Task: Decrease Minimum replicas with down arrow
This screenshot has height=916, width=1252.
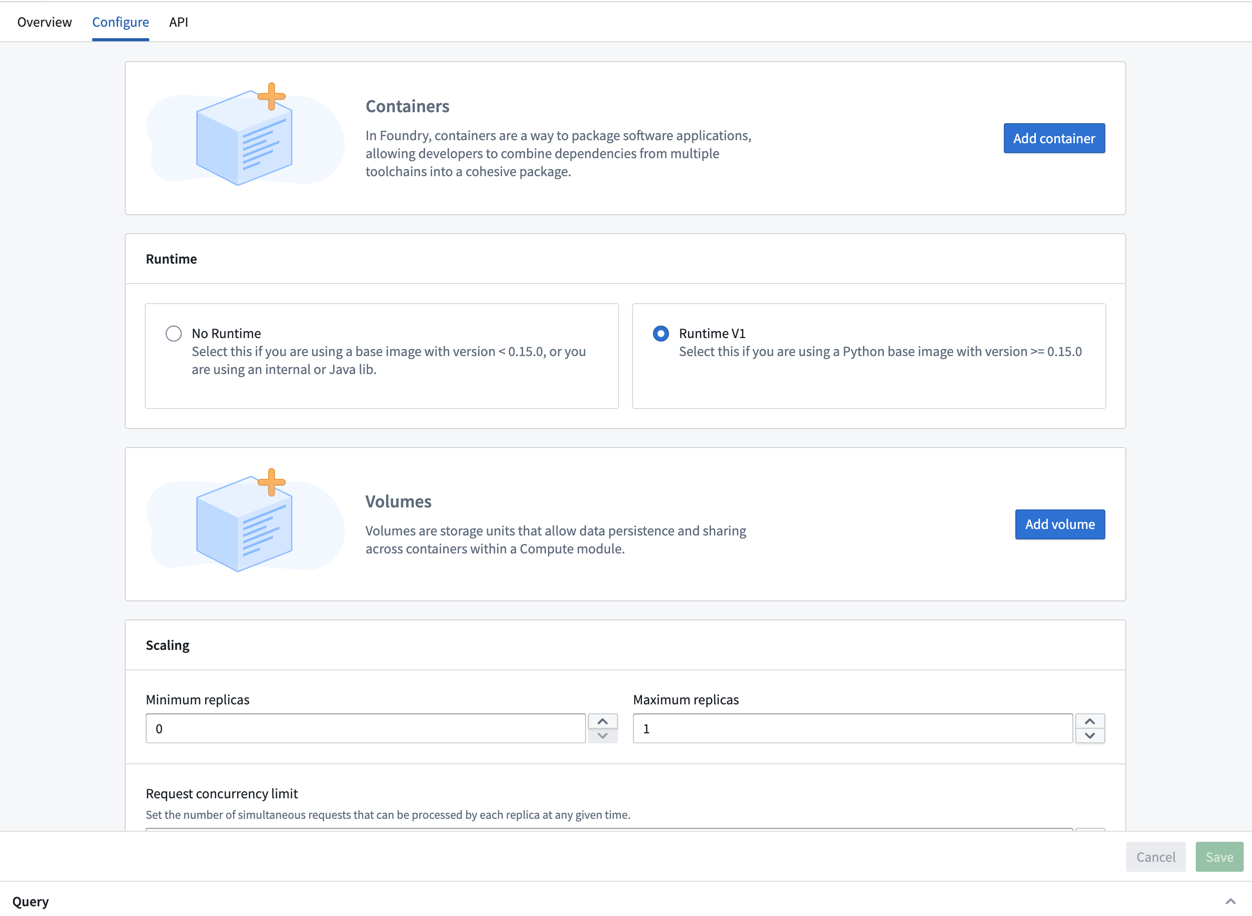Action: pyautogui.click(x=602, y=735)
